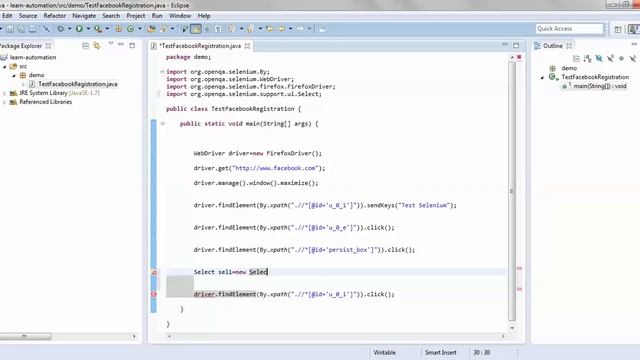Click the Search flashlight icon in toolbar

[x=163, y=29]
